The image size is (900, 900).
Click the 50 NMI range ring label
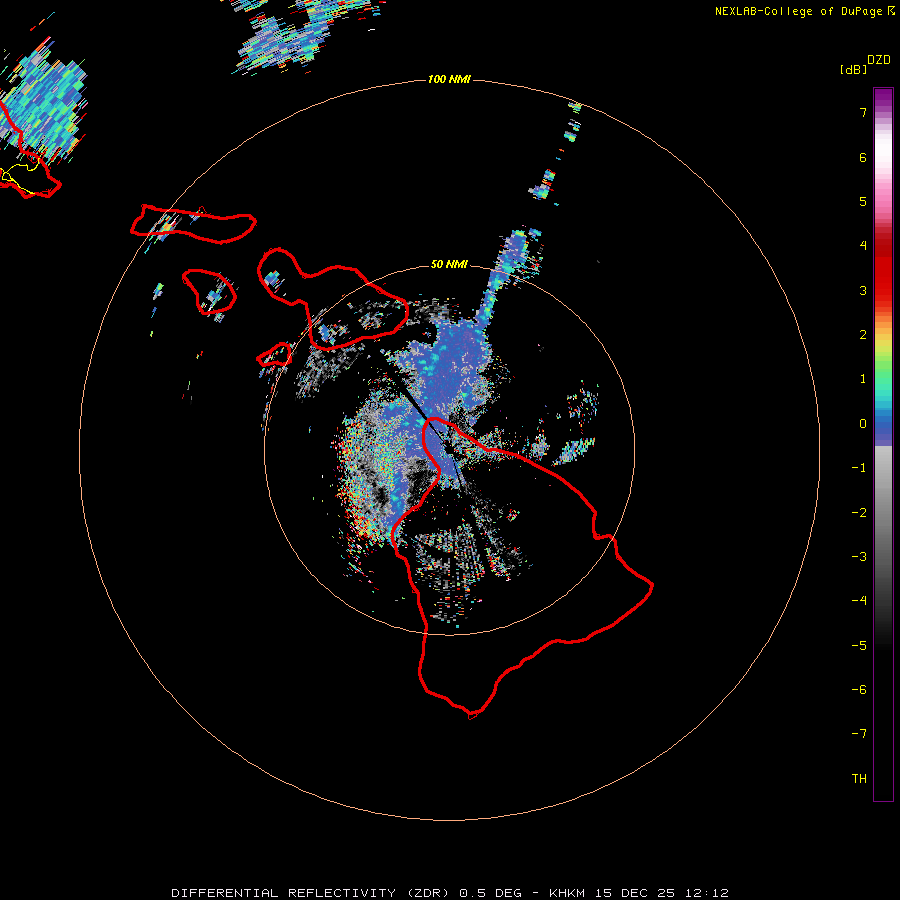(449, 264)
